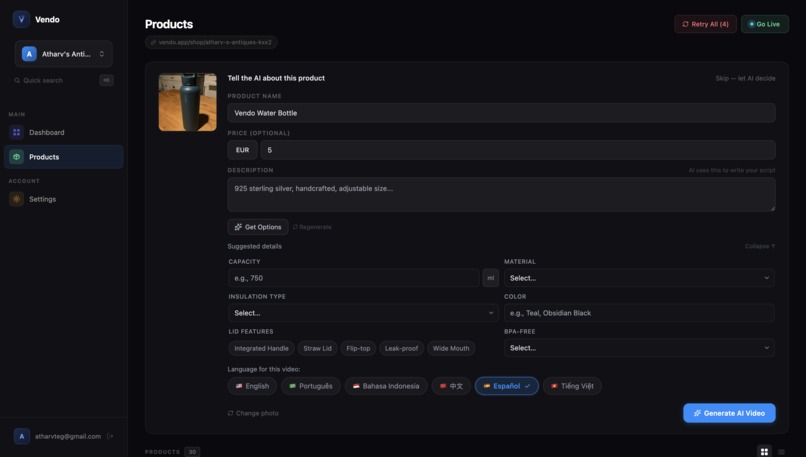This screenshot has height=457, width=806.
Task: Open the vendo.app shop link
Action: pyautogui.click(x=211, y=42)
